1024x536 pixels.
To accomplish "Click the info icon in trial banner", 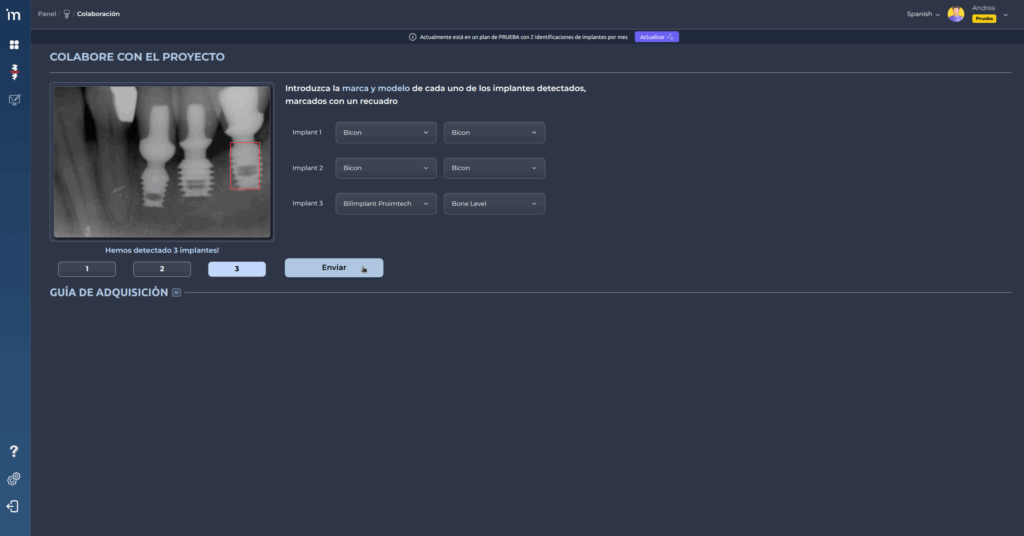I will click(413, 37).
